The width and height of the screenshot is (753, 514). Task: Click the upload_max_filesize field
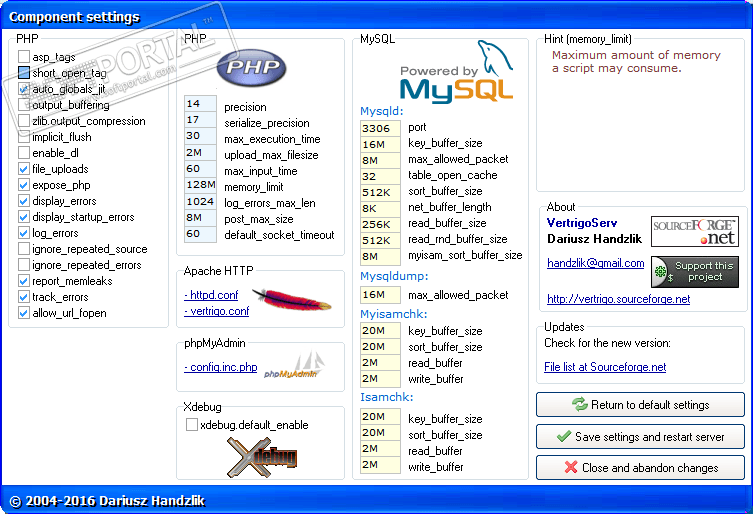click(x=200, y=152)
